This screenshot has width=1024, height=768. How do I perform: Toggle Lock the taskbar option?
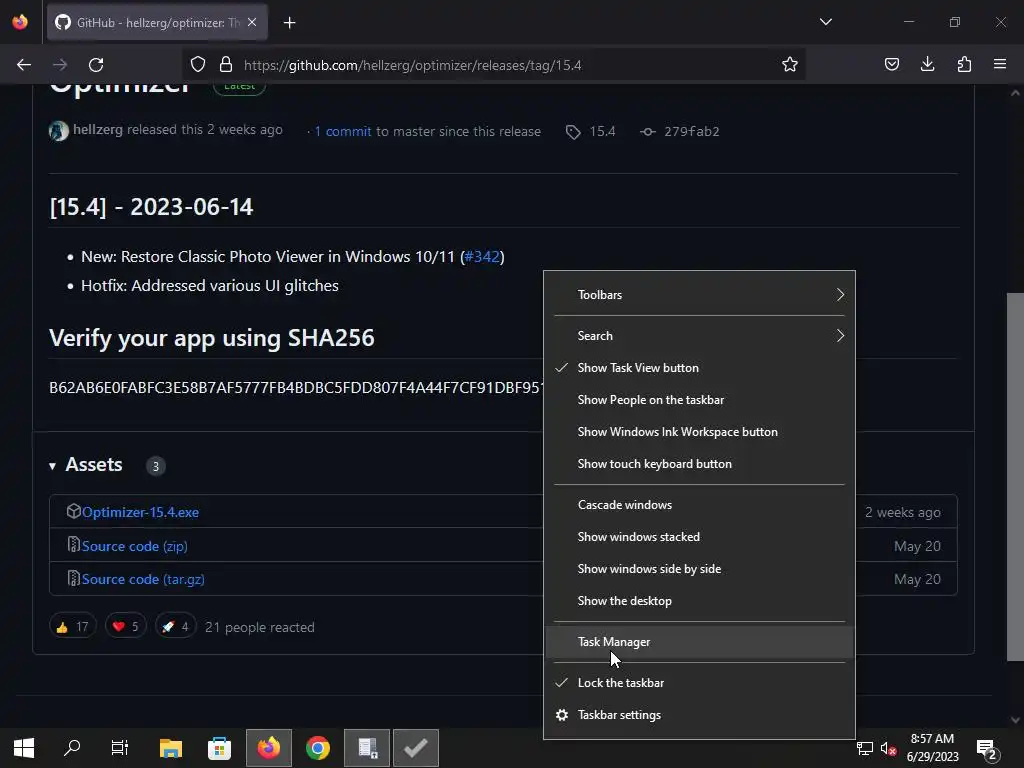click(x=699, y=682)
